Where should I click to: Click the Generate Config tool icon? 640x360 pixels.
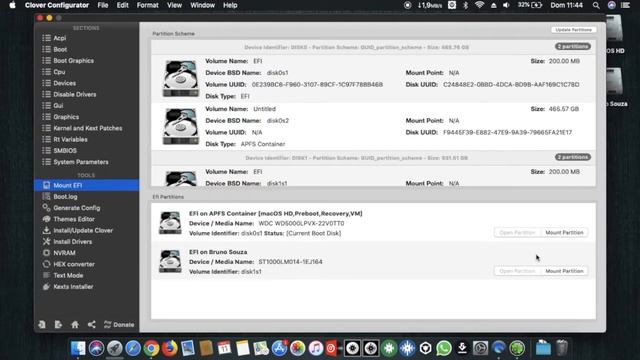click(x=47, y=208)
